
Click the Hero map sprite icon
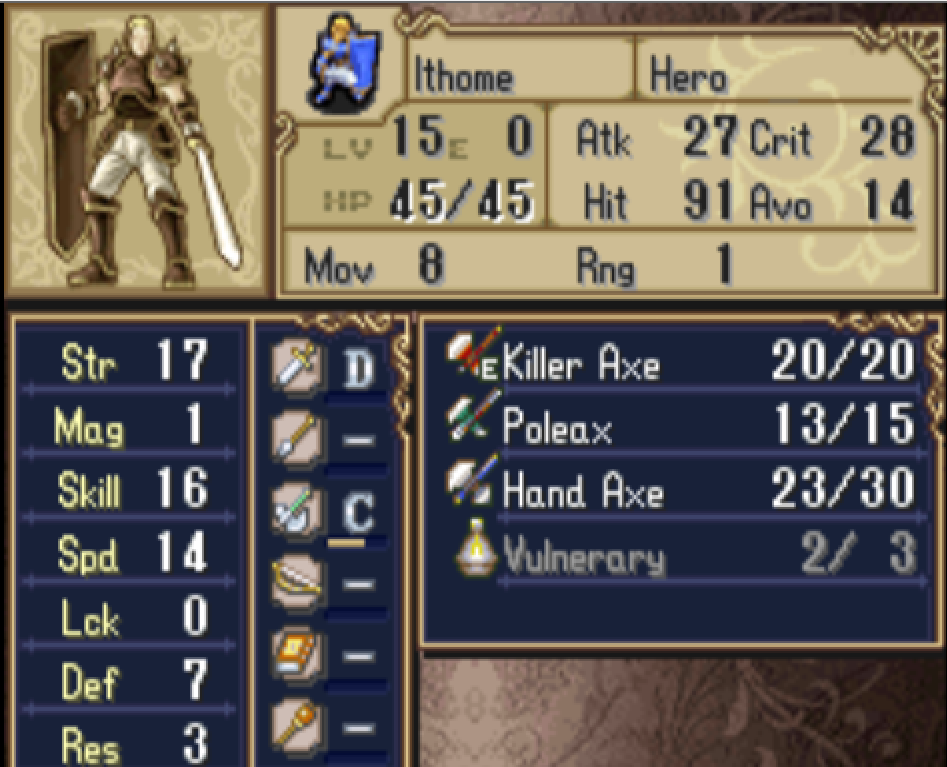[343, 63]
